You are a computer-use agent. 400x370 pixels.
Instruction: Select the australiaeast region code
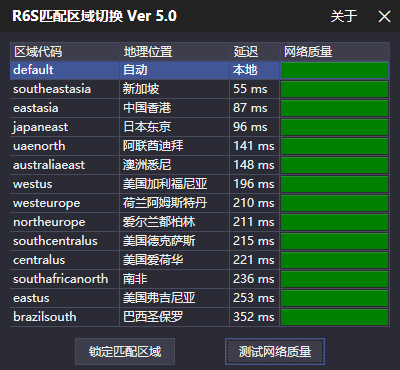49,165
